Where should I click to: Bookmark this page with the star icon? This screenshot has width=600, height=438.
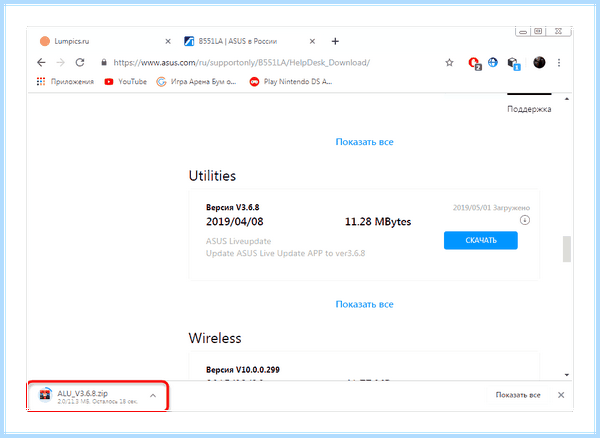pyautogui.click(x=449, y=62)
